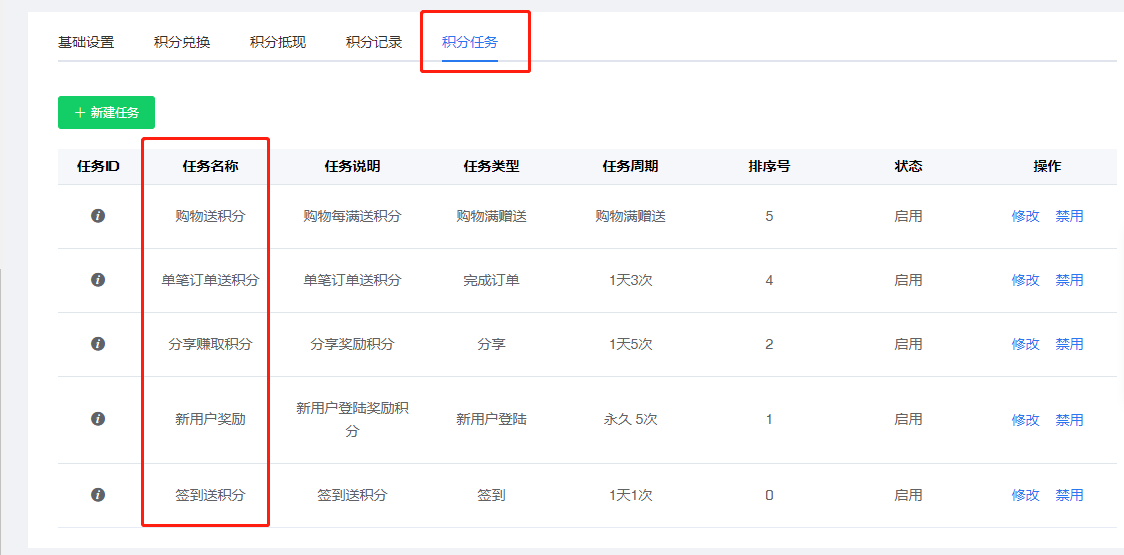Click the task name 单笔订单送积分

coord(210,280)
